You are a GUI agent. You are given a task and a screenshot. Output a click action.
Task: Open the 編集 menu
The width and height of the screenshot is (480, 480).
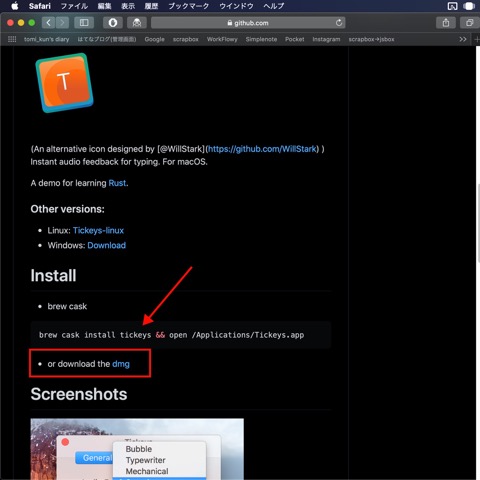(104, 6)
